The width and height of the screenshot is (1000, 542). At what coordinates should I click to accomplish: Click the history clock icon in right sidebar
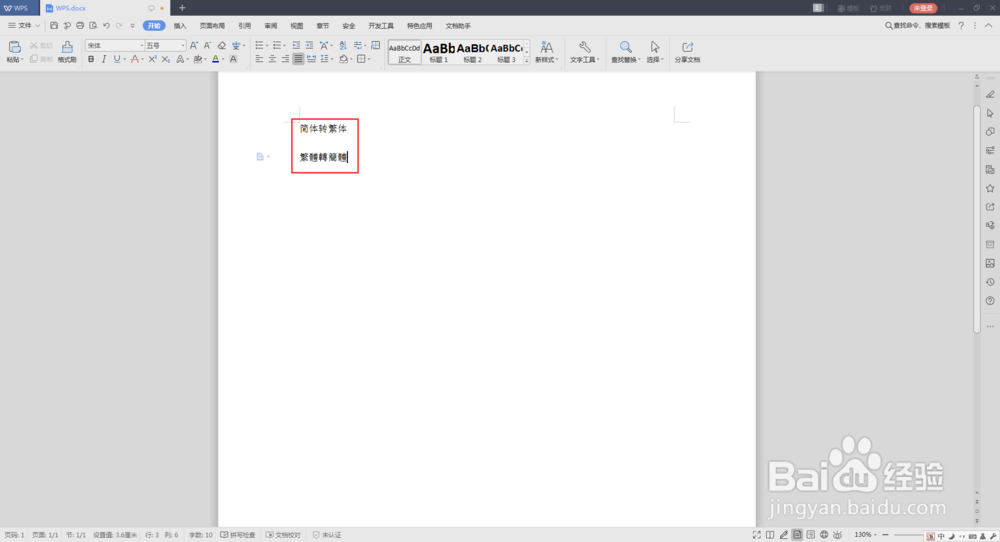[990, 282]
